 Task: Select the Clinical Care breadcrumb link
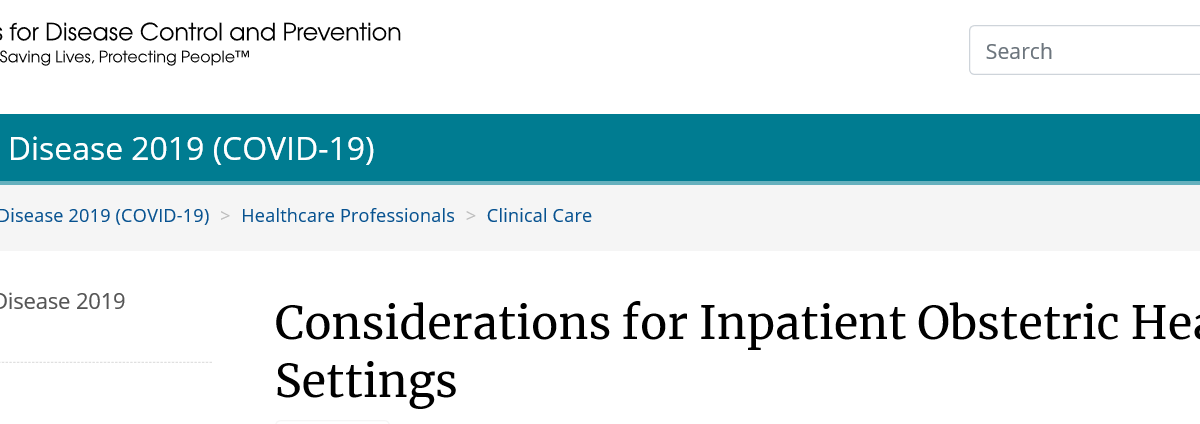point(539,215)
